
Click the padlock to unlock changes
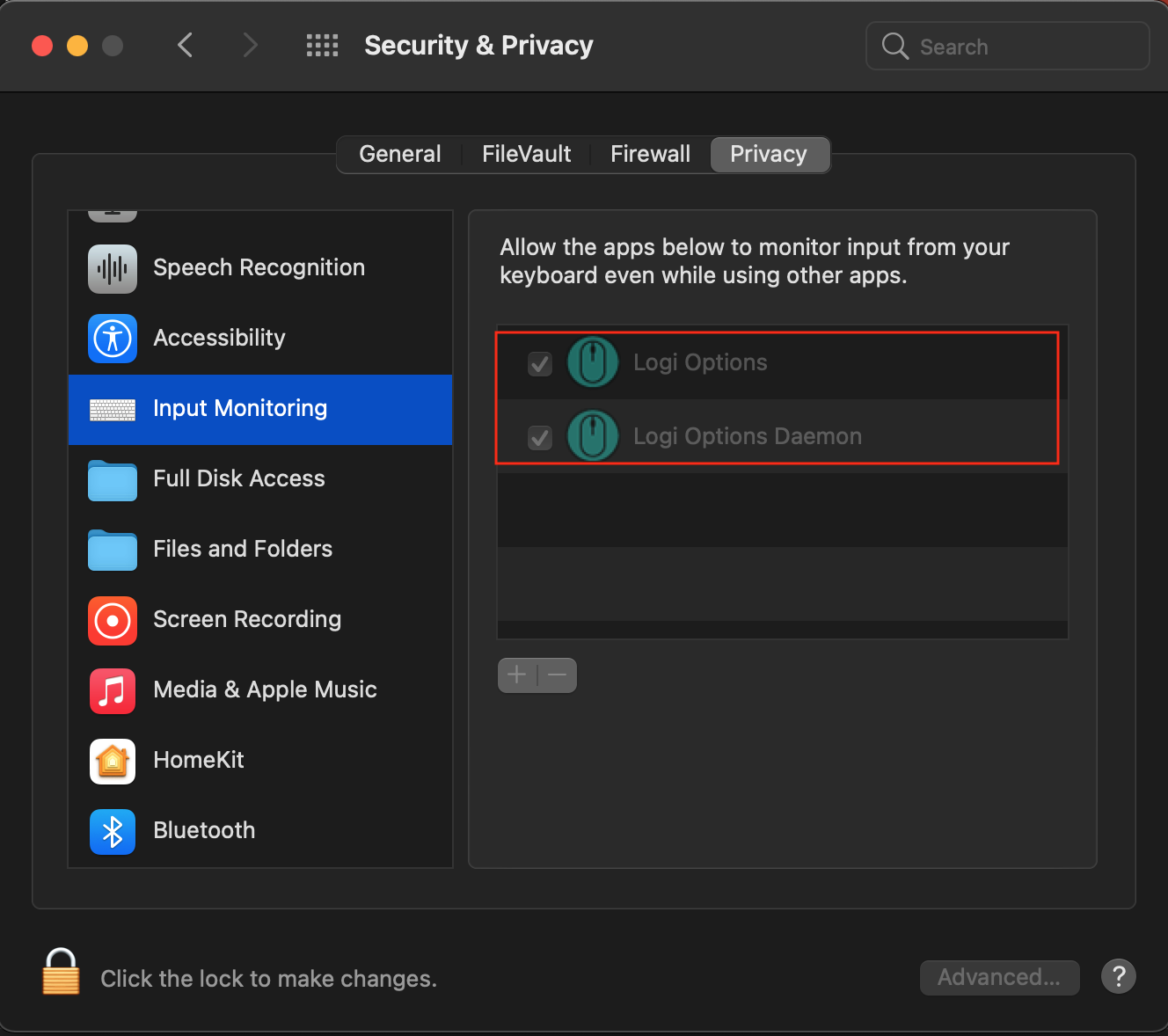(x=61, y=972)
